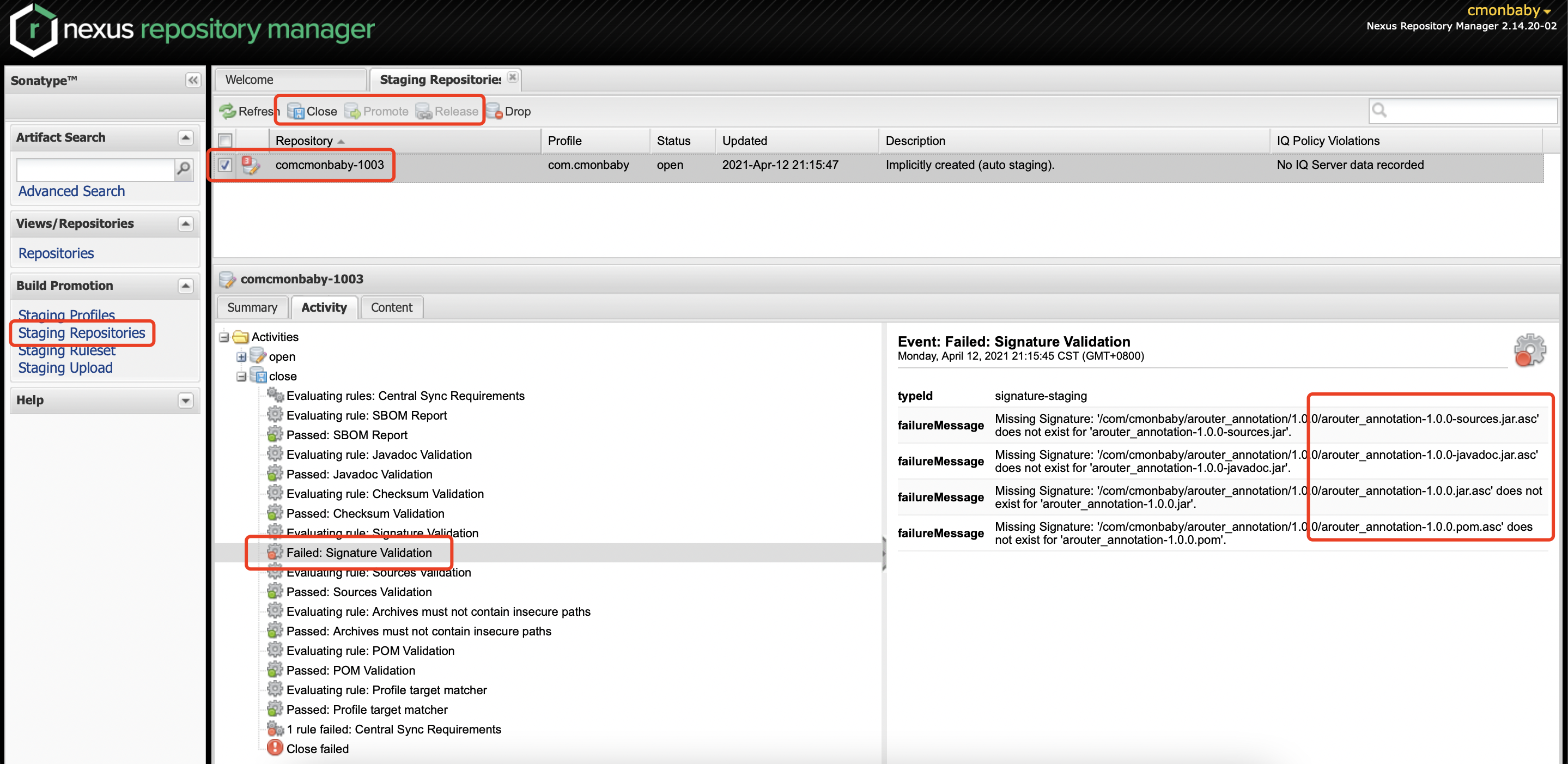Click gear icon beside Passed: Checksum Validation
Viewport: 1568px width, 764px height.
pyautogui.click(x=275, y=513)
